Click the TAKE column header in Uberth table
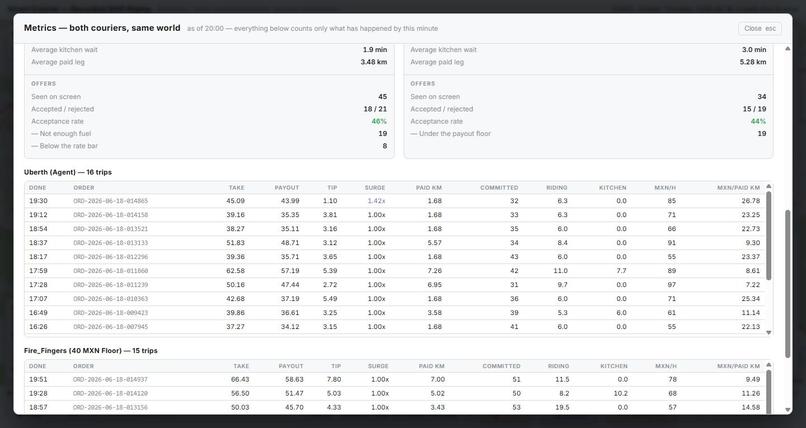Image resolution: width=806 pixels, height=428 pixels. point(236,188)
